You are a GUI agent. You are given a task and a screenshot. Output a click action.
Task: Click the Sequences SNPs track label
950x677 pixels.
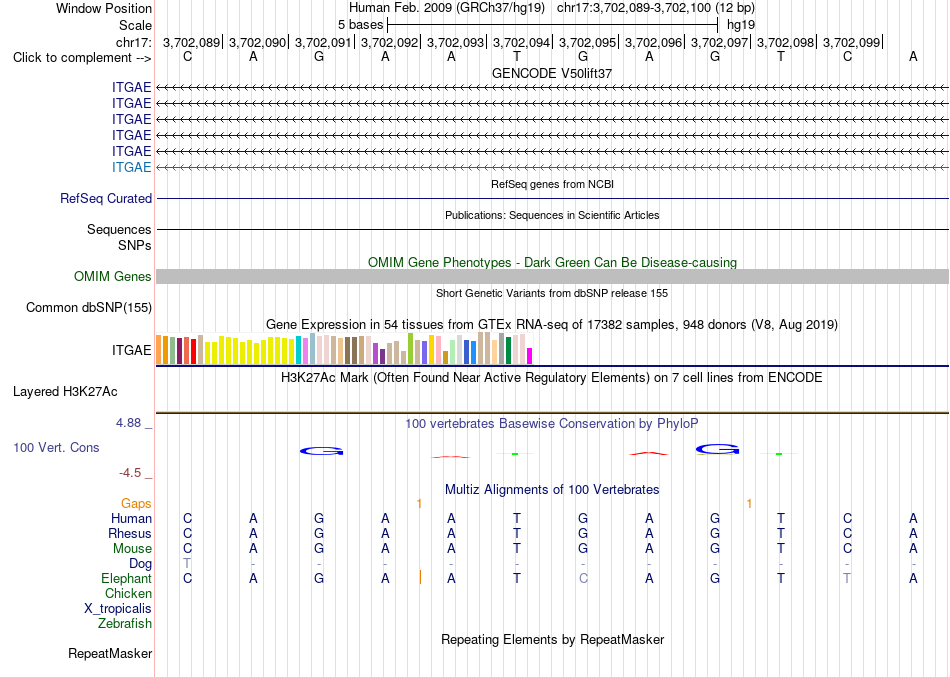pos(119,238)
